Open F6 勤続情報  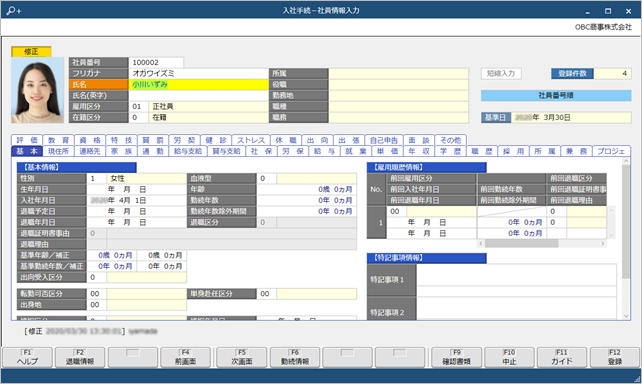[x=295, y=357]
